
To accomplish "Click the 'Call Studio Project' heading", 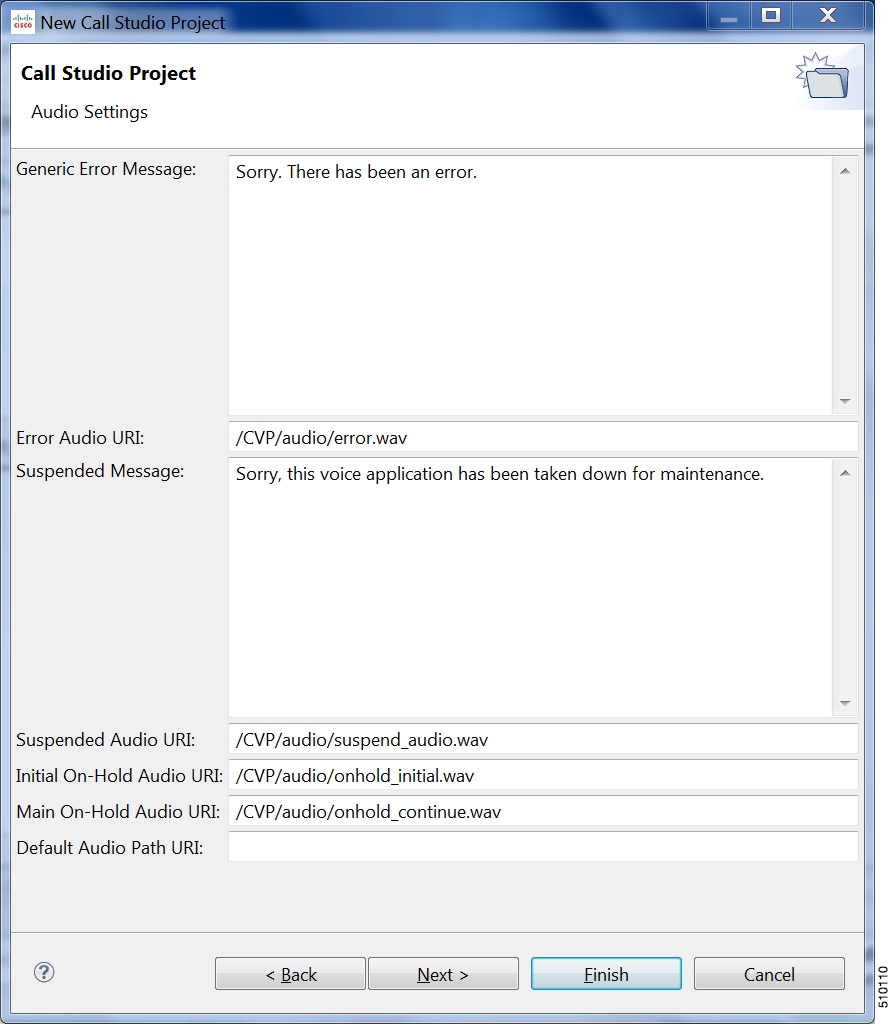I will click(x=108, y=73).
